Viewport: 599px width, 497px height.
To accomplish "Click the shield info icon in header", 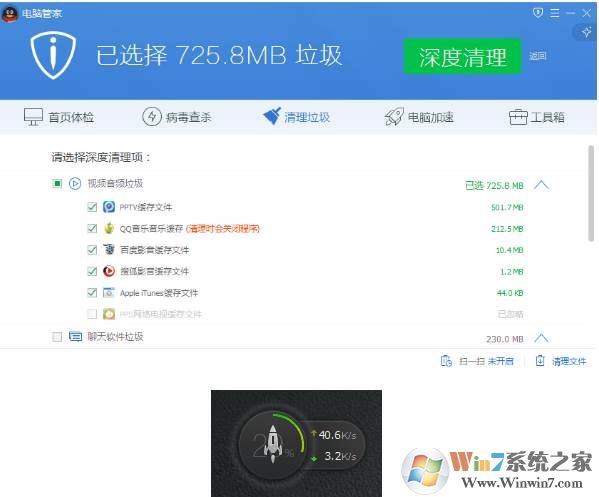I will pyautogui.click(x=53, y=55).
